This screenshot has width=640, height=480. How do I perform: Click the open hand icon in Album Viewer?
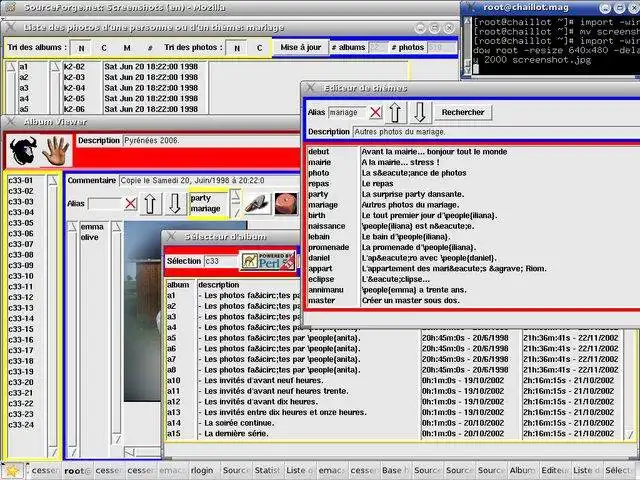(56, 151)
